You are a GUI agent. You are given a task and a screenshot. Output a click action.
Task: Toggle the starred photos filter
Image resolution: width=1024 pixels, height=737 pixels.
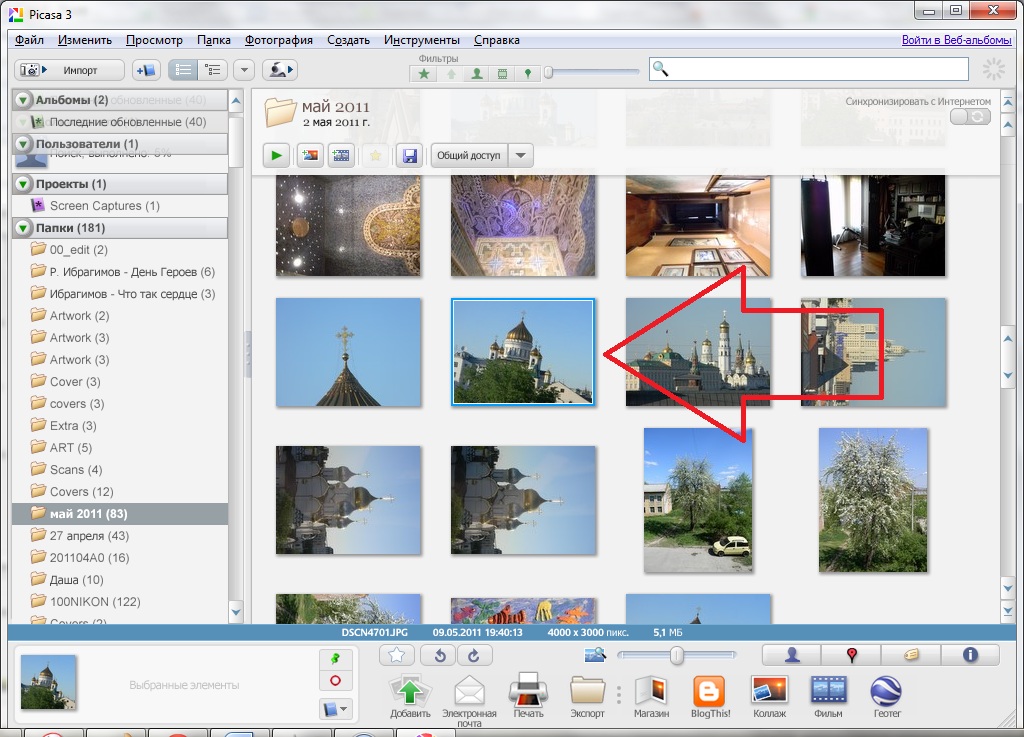point(425,73)
